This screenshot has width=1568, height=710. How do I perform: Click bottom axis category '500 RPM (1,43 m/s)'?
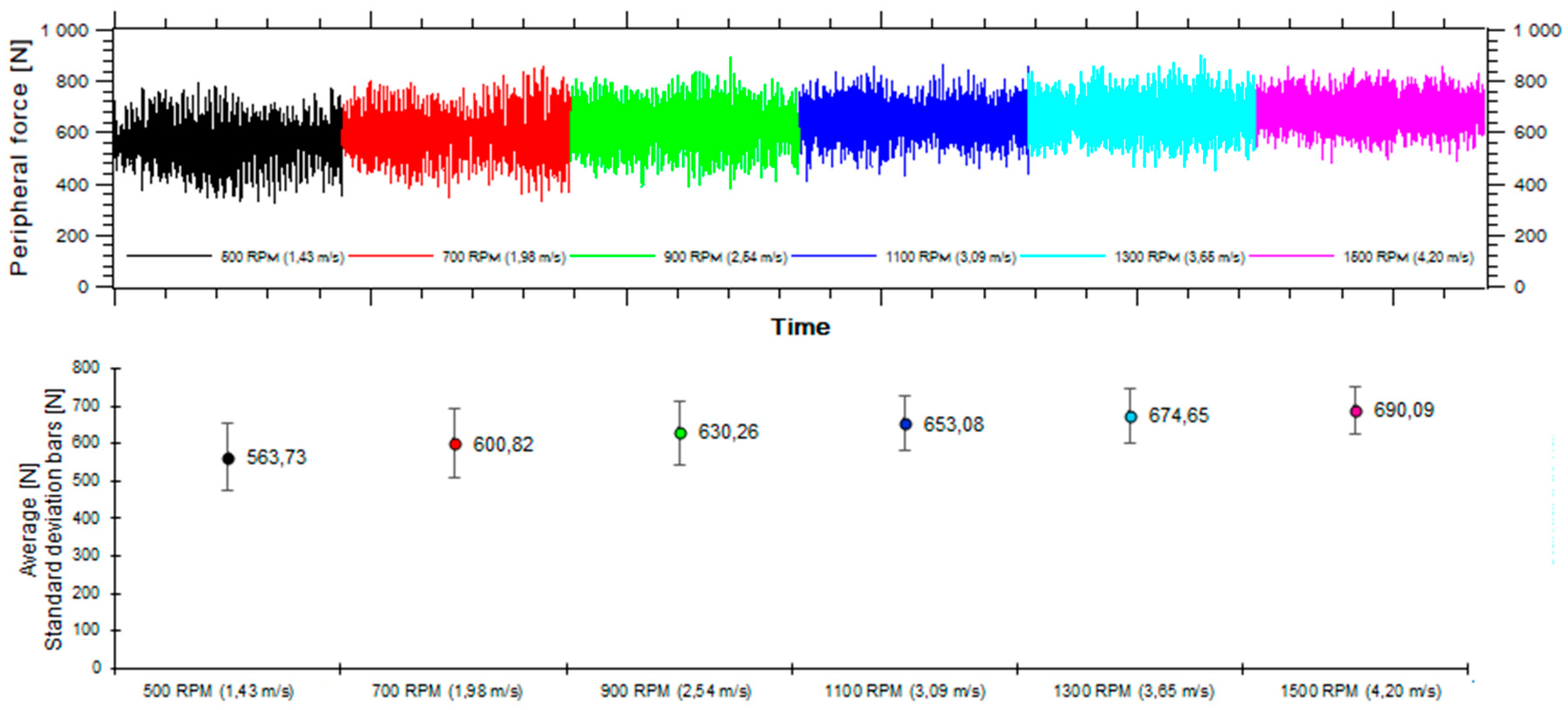pyautogui.click(x=219, y=691)
